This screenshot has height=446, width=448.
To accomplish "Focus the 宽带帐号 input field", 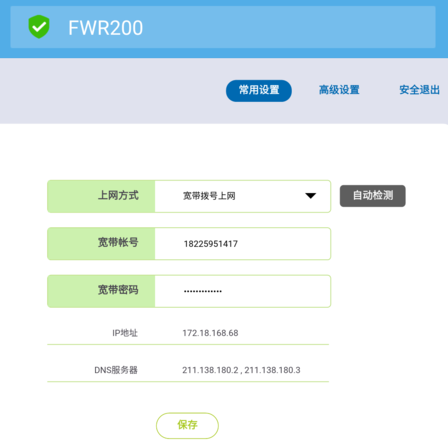I will (243, 244).
